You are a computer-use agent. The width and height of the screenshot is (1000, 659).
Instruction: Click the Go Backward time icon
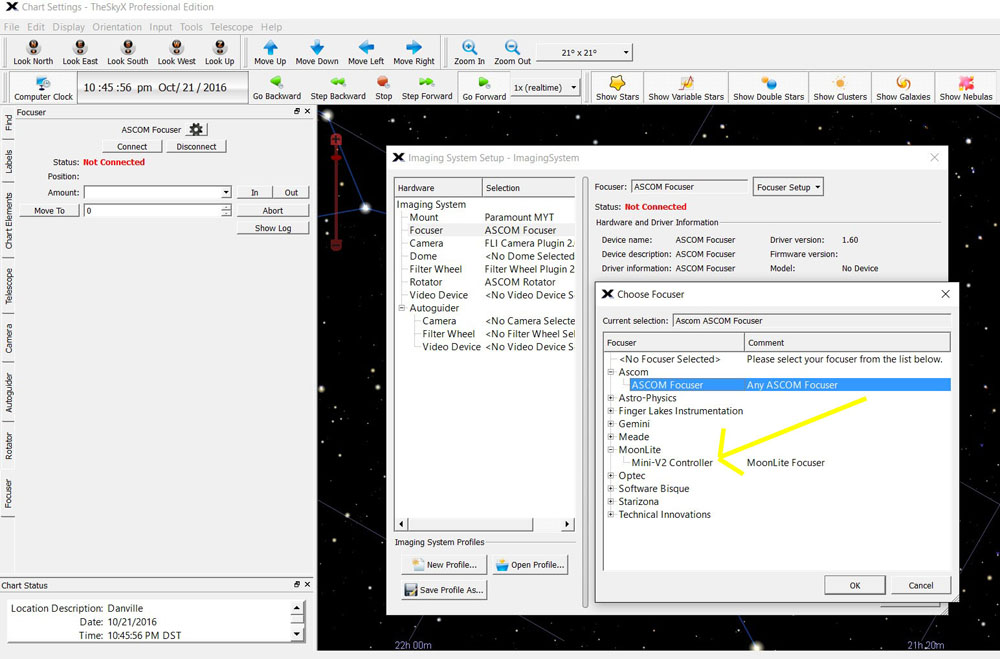point(276,82)
